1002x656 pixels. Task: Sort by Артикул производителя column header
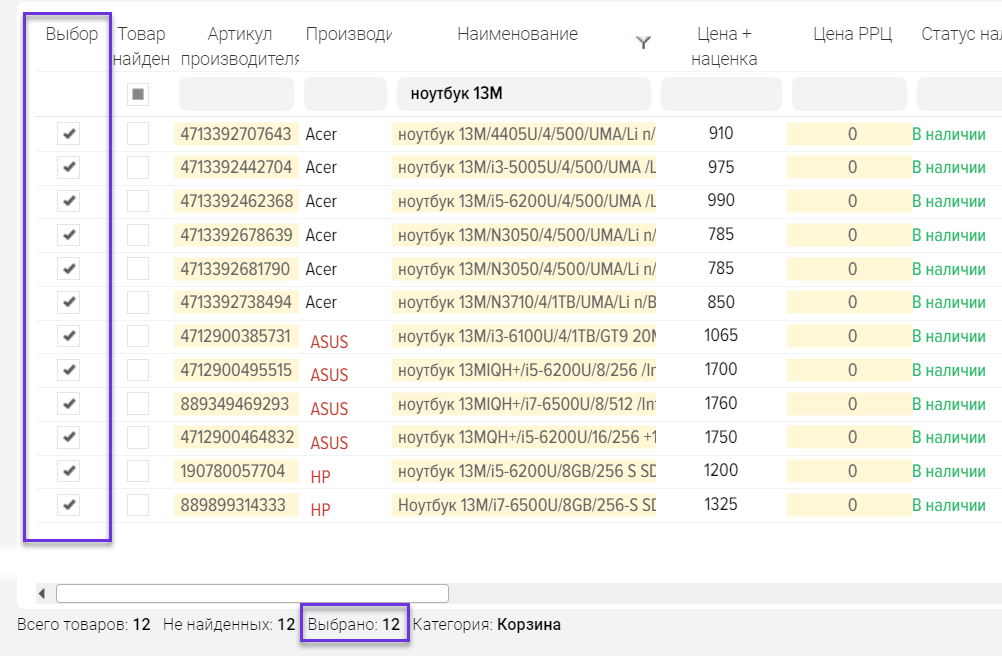[239, 46]
